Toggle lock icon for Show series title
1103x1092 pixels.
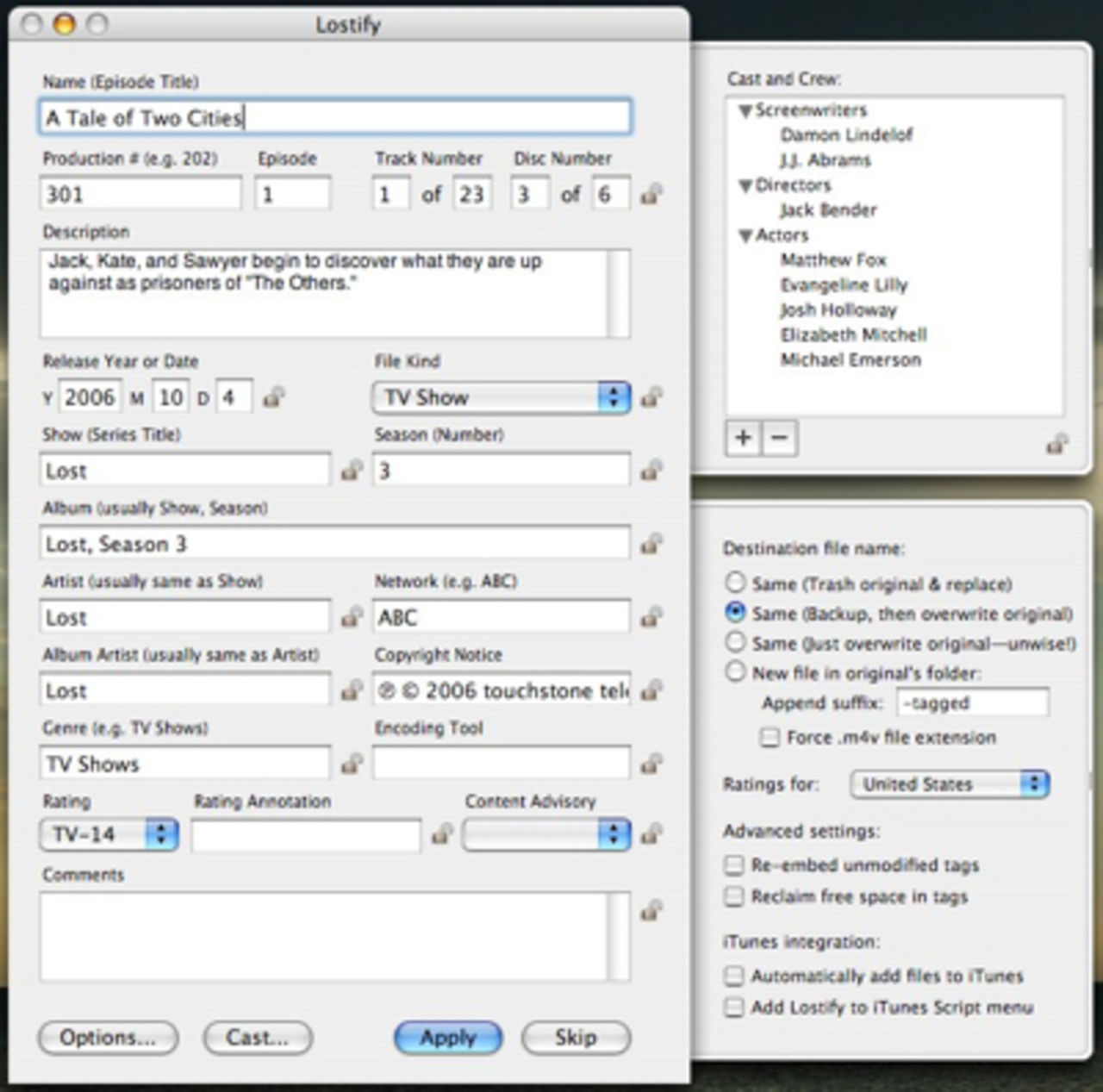351,471
